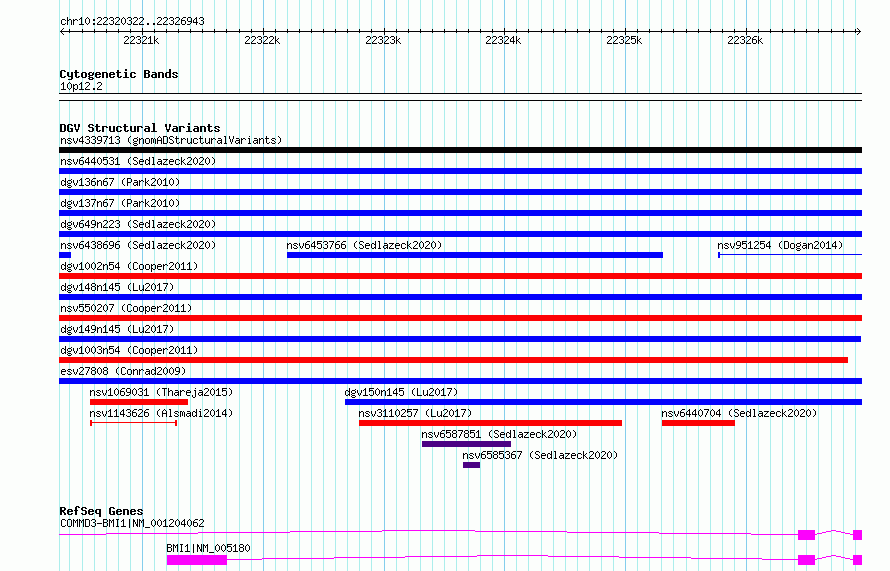Click the 22326k ruler tick label
Image resolution: width=890 pixels, height=571 pixels.
point(745,40)
